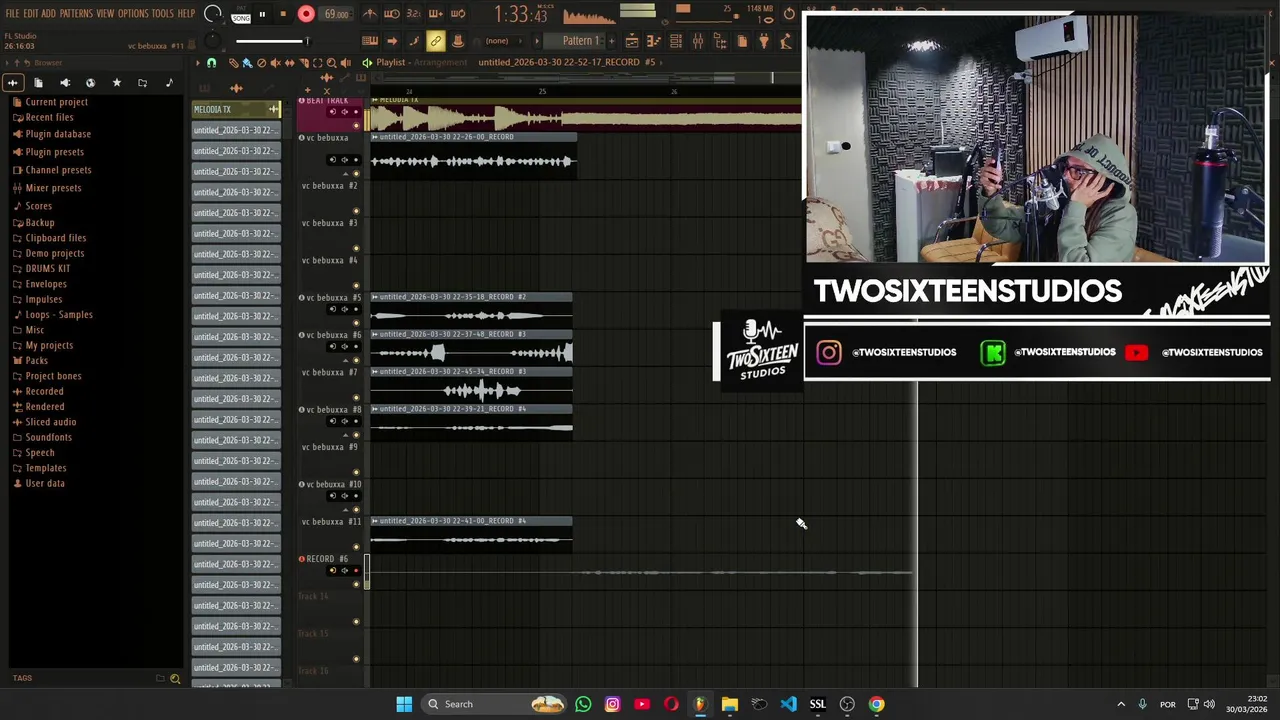
Task: Open the EDIT menu
Action: (31, 14)
